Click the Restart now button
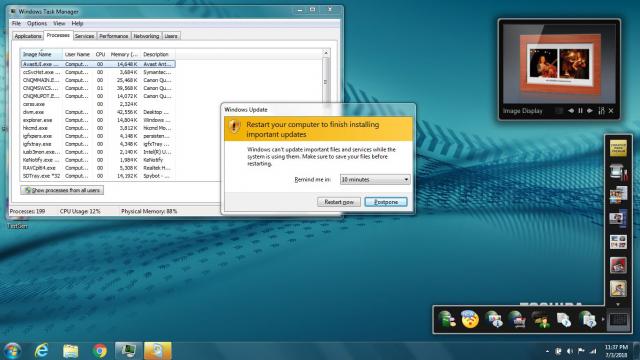Viewport: 640px width, 360px height. pos(339,202)
